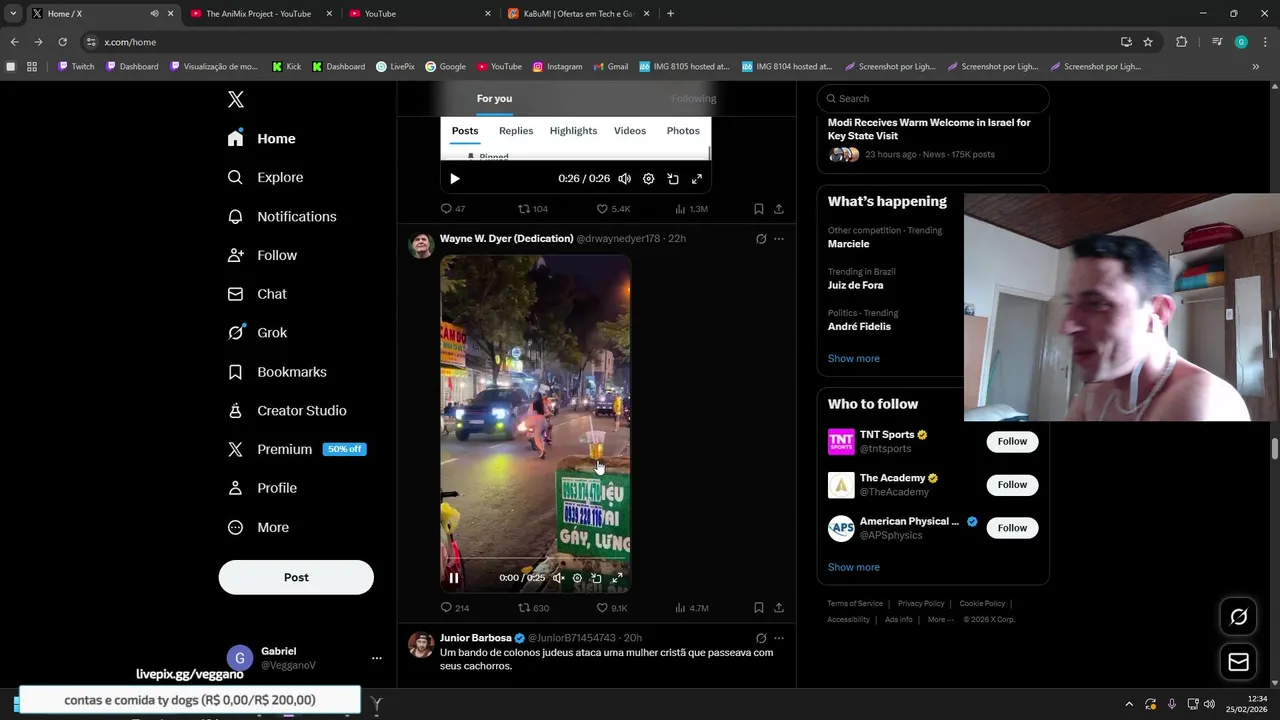Image resolution: width=1280 pixels, height=720 pixels.
Task: Open floating messages envelope button
Action: coord(1238,662)
